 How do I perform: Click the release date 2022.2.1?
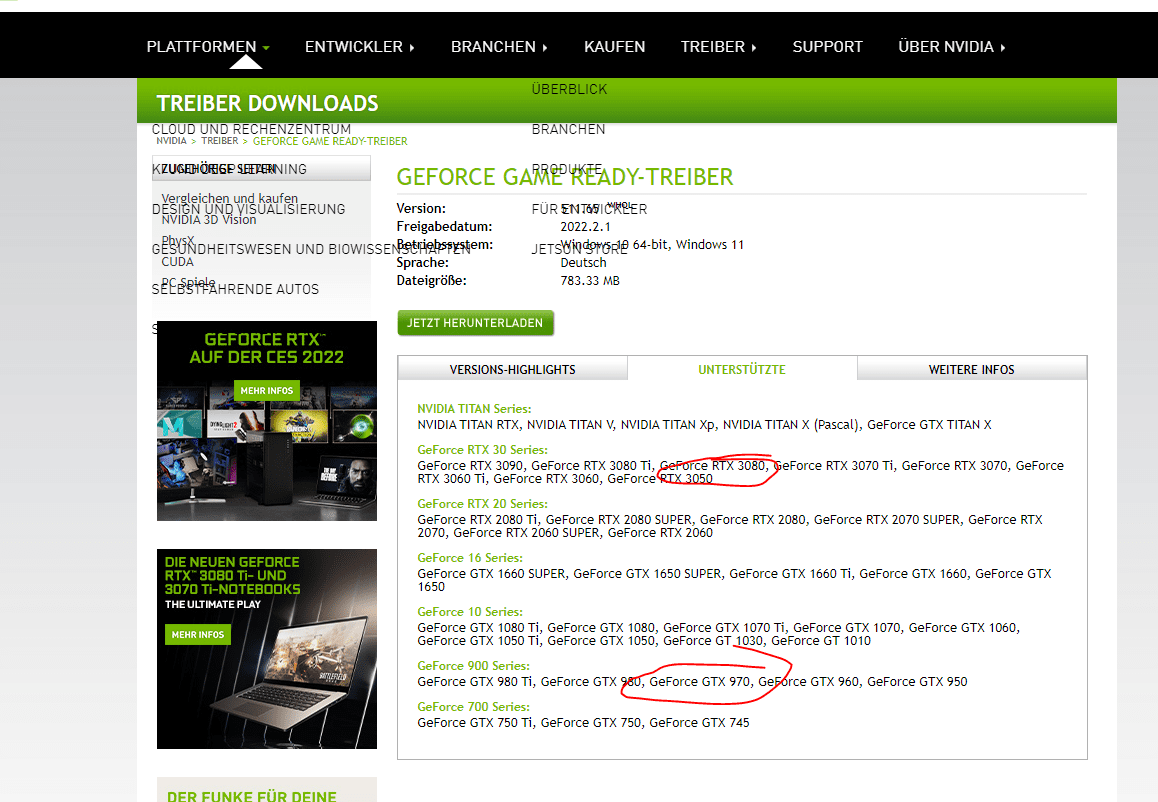point(586,227)
